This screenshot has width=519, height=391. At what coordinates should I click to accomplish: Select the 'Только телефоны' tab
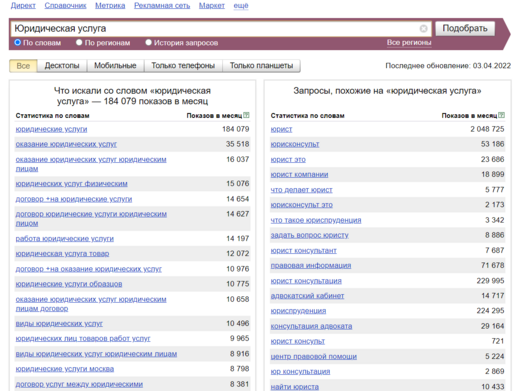pyautogui.click(x=183, y=66)
